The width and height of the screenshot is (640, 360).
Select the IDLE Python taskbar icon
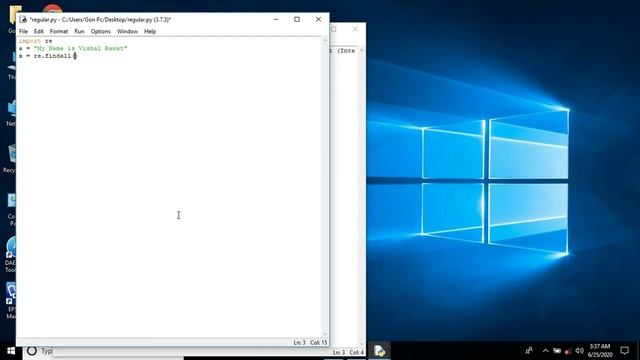pyautogui.click(x=379, y=351)
